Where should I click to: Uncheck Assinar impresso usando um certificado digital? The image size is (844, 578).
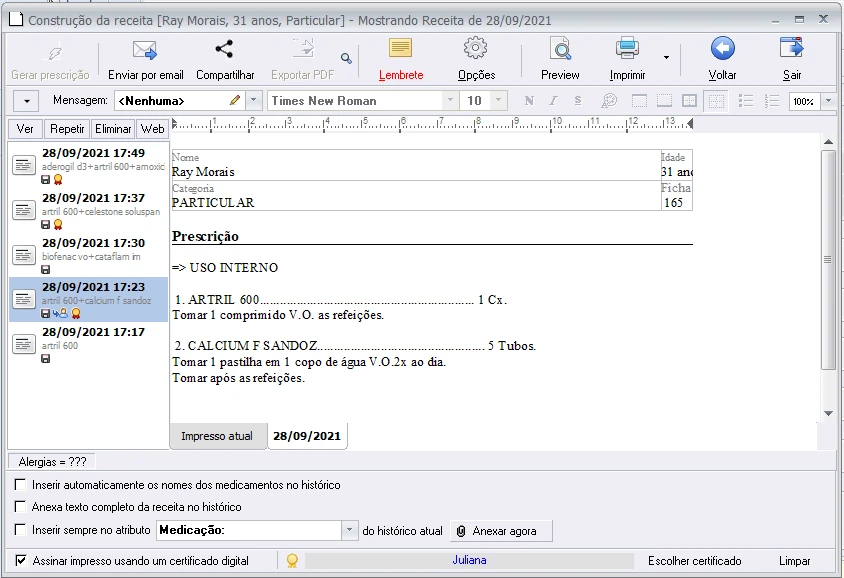(x=20, y=561)
